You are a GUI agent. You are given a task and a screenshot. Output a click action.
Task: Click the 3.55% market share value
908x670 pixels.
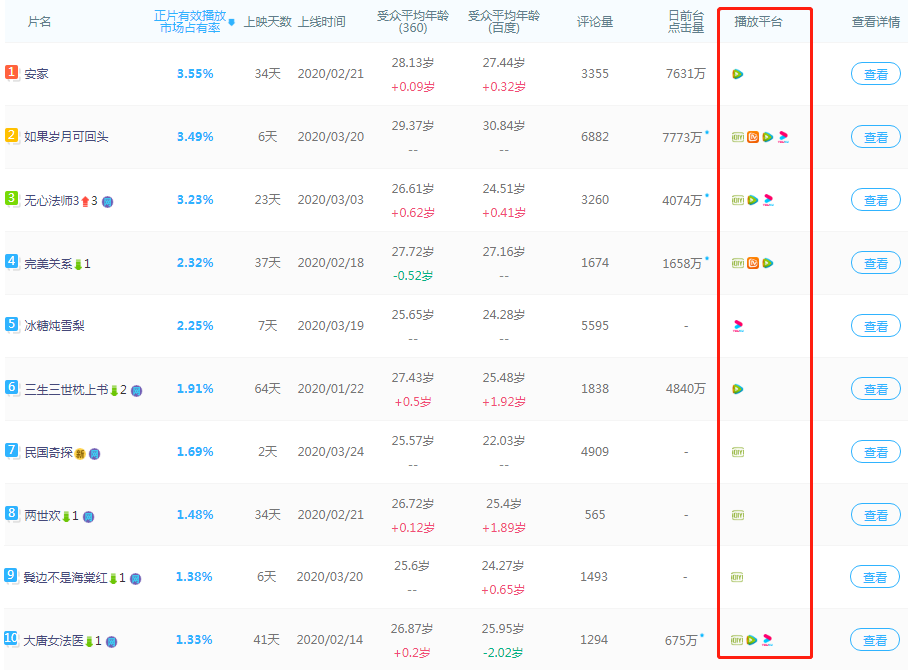[195, 74]
